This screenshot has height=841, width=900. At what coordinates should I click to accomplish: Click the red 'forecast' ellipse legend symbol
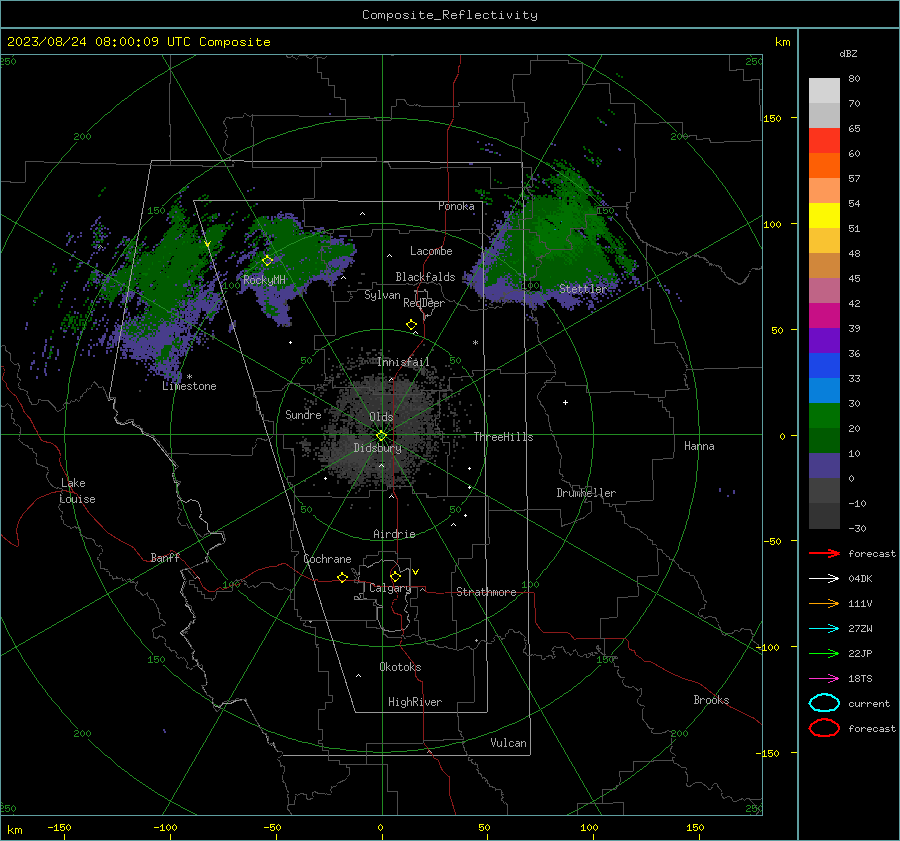pyautogui.click(x=824, y=728)
